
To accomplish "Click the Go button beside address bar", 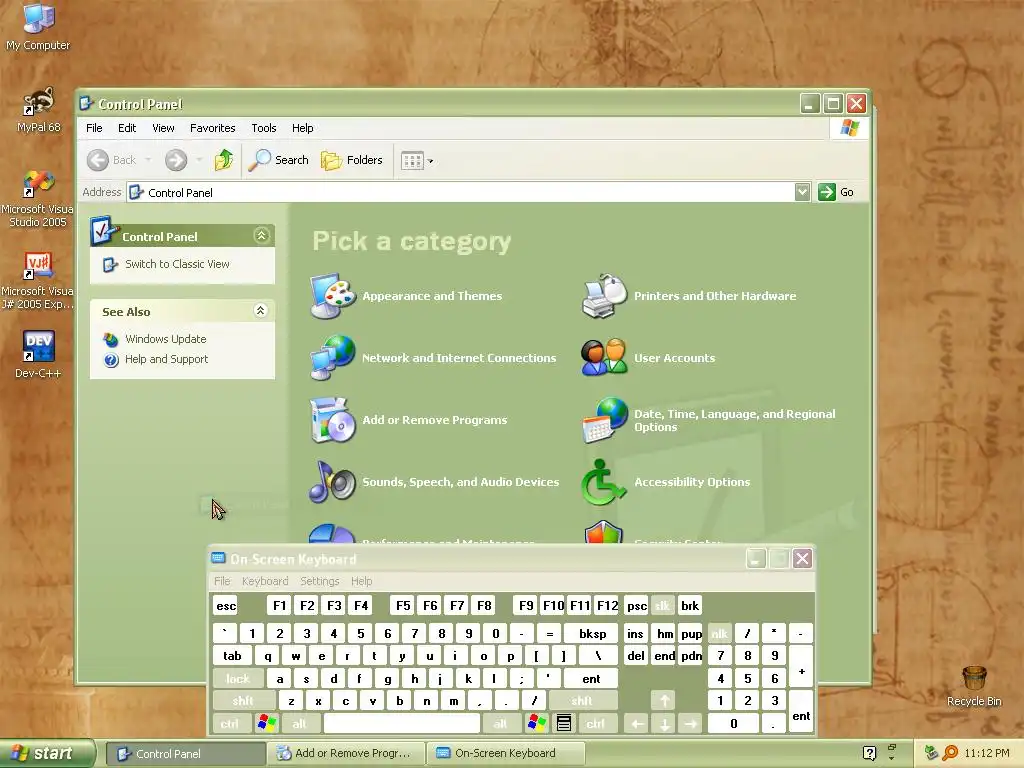I will tap(836, 192).
